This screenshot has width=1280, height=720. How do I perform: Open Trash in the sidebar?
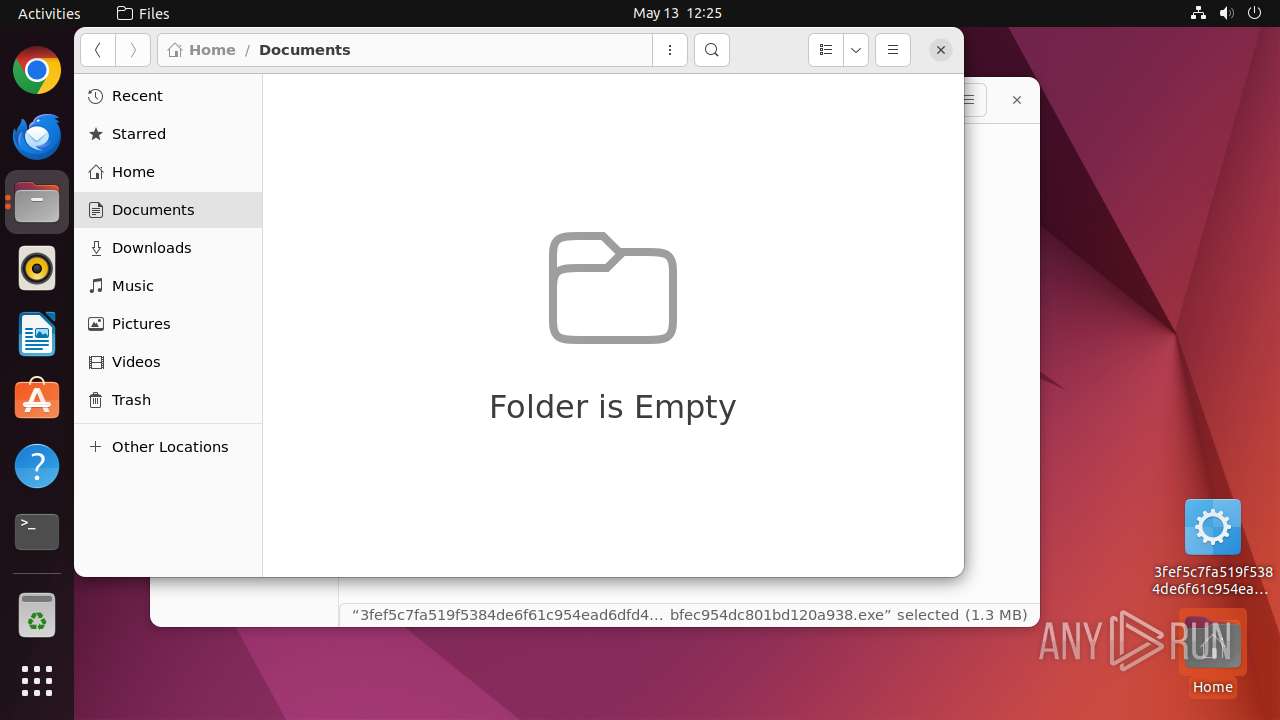pos(168,400)
